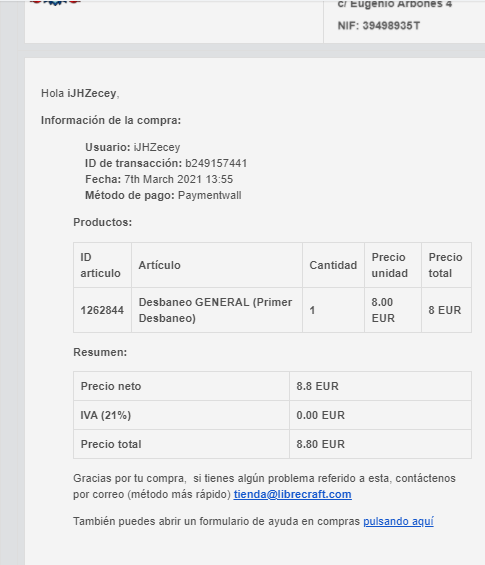Click the 'Productos:' section heading

[x=102, y=222]
